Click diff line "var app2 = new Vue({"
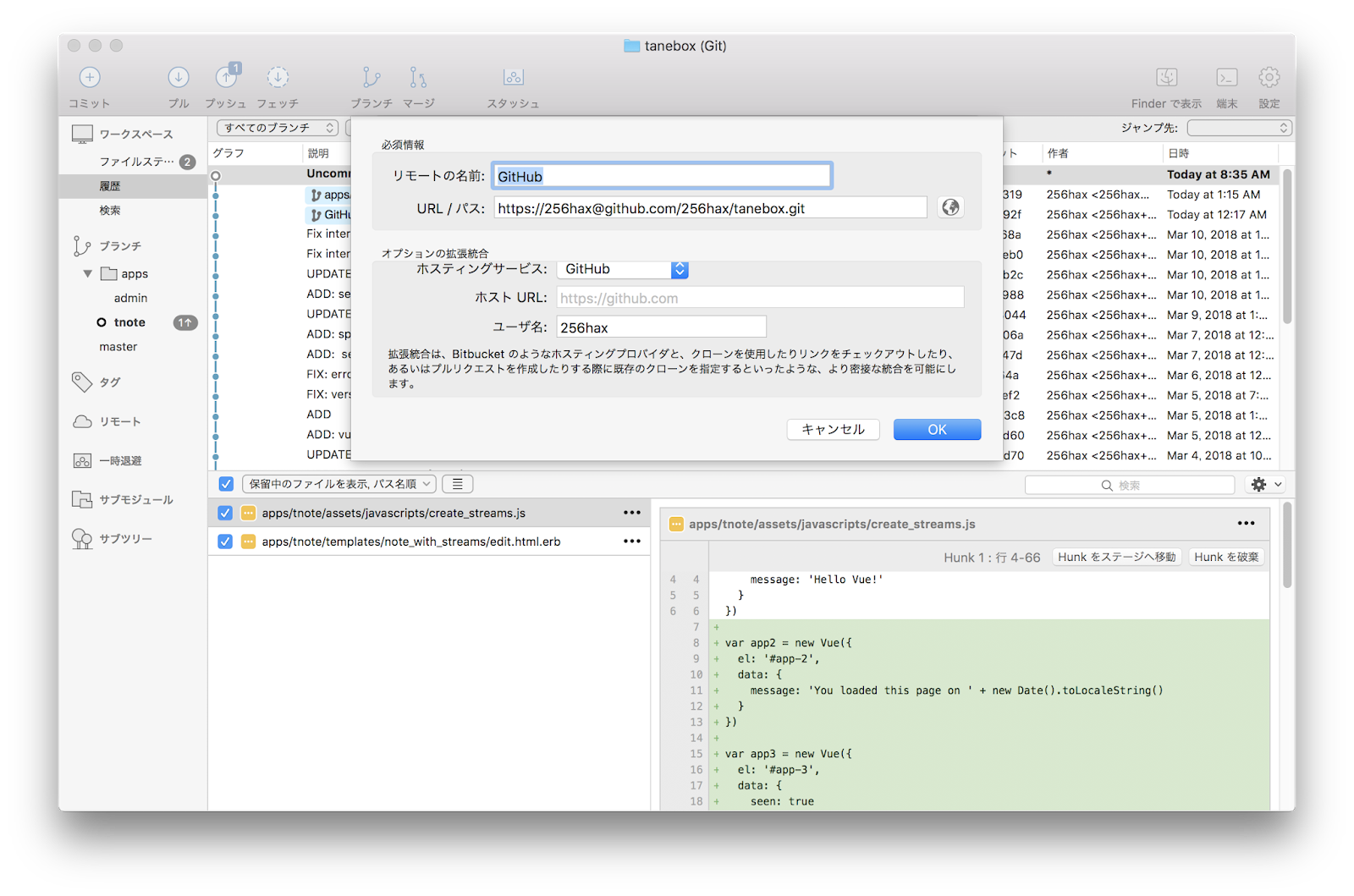This screenshot has height=896, width=1354. [789, 643]
